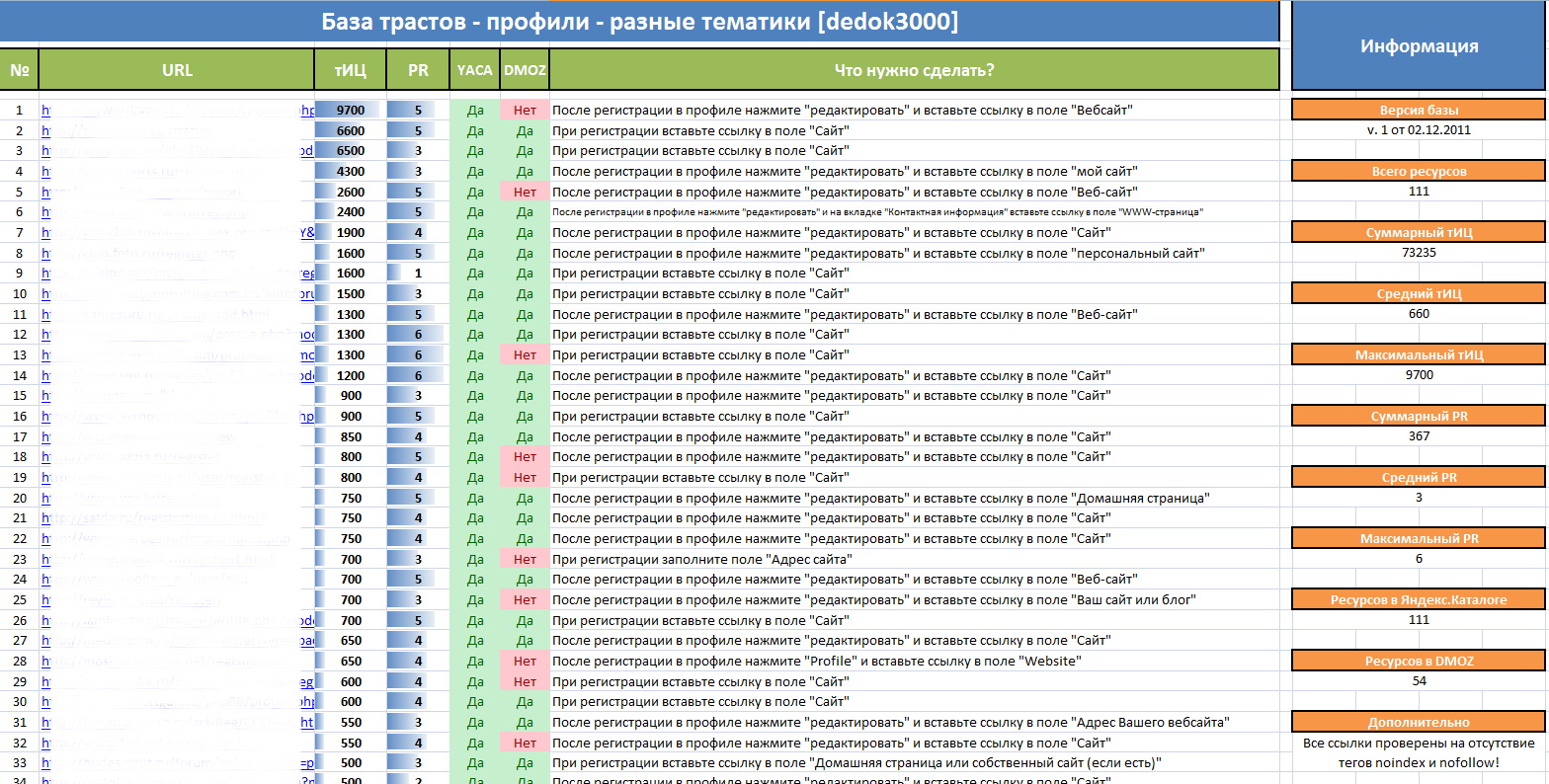Select the DMOZ "Нет" cell in row 32

[525, 744]
